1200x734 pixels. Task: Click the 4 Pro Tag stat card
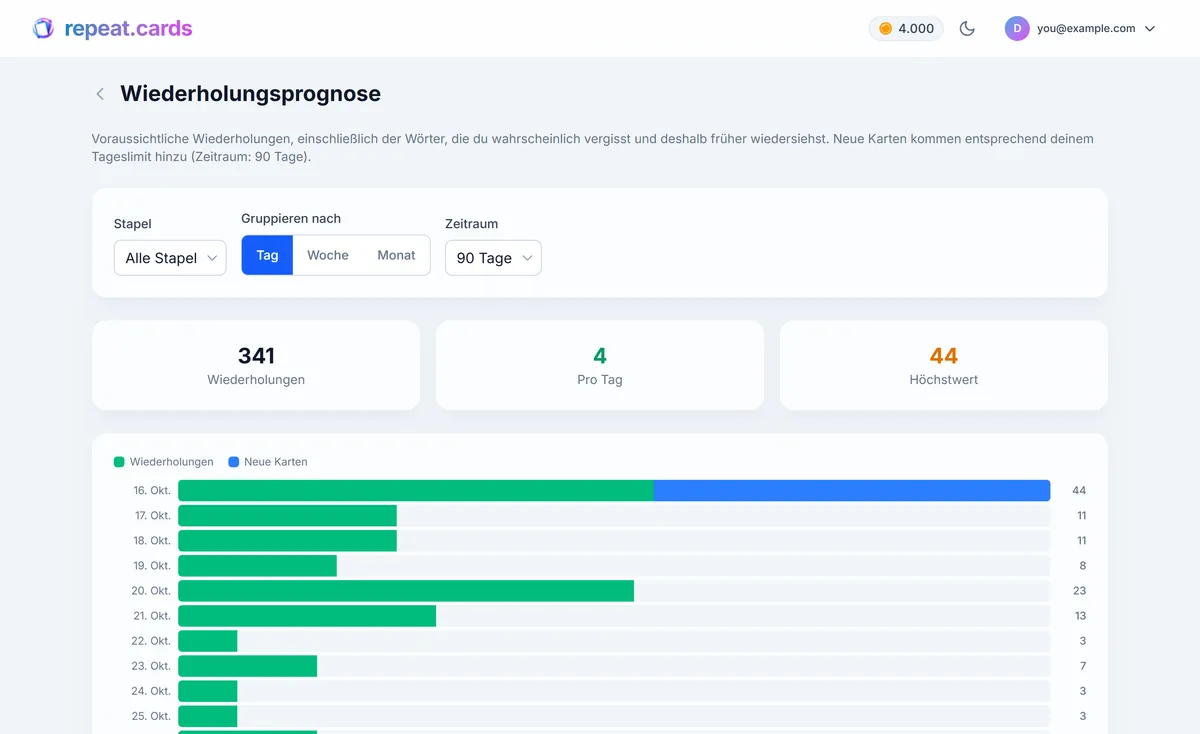pos(600,365)
